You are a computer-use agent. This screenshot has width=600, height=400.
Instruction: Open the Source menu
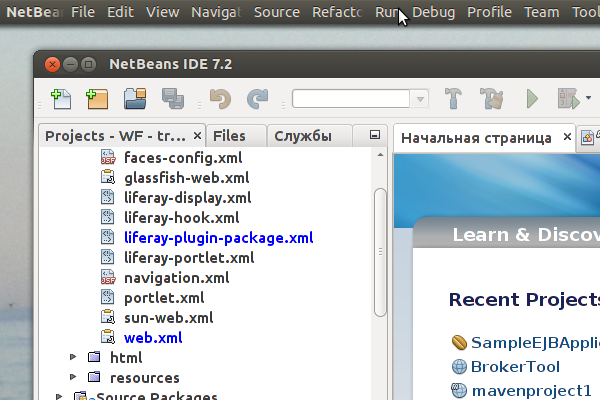(x=277, y=12)
